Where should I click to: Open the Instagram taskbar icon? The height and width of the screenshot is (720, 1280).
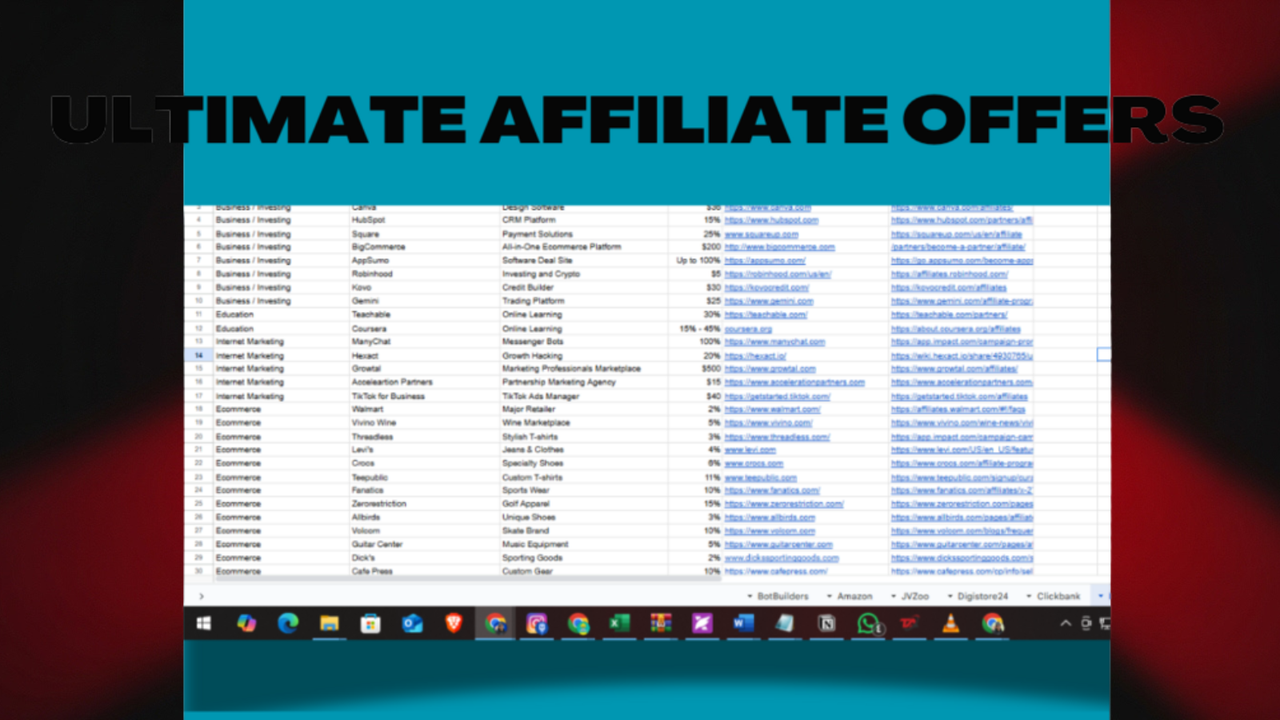click(x=537, y=624)
